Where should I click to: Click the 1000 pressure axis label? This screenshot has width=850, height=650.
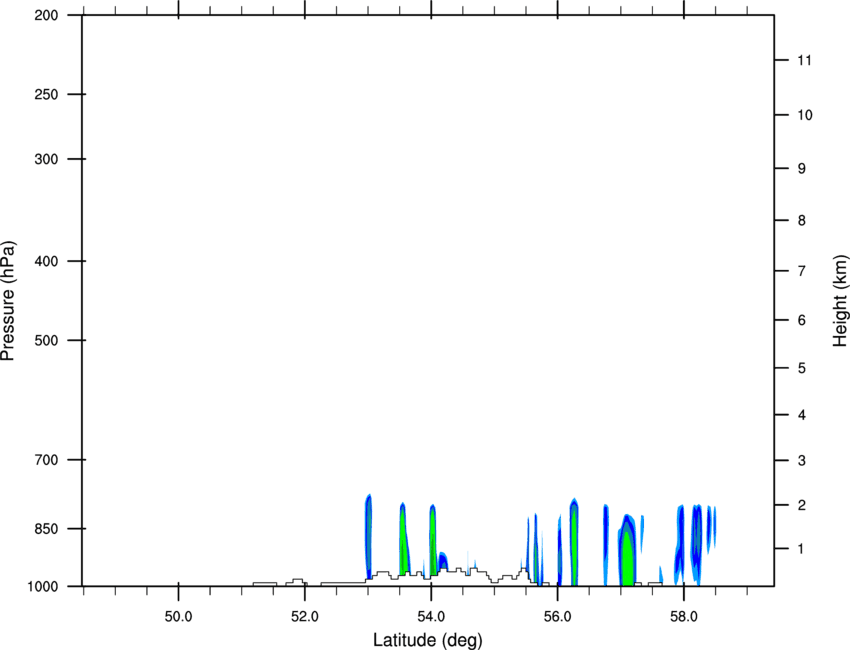point(43,587)
